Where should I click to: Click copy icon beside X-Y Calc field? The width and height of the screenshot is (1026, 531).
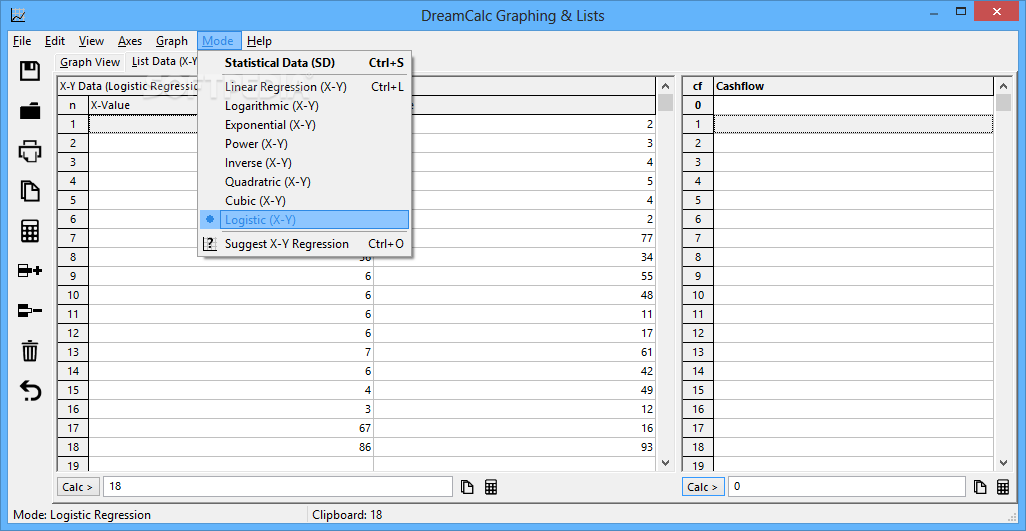pyautogui.click(x=467, y=487)
